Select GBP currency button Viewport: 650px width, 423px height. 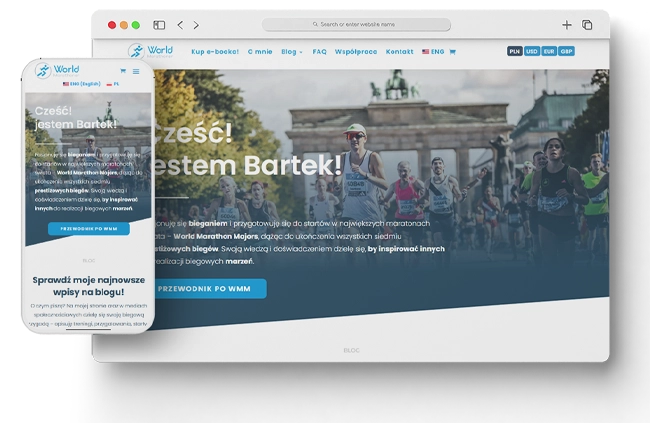[566, 51]
